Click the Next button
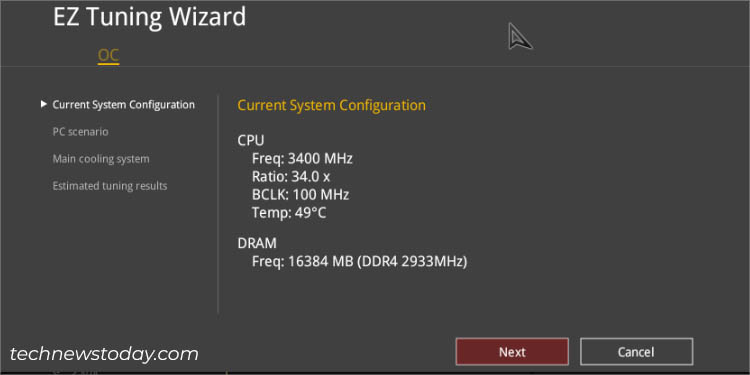The image size is (750, 375). click(x=512, y=352)
